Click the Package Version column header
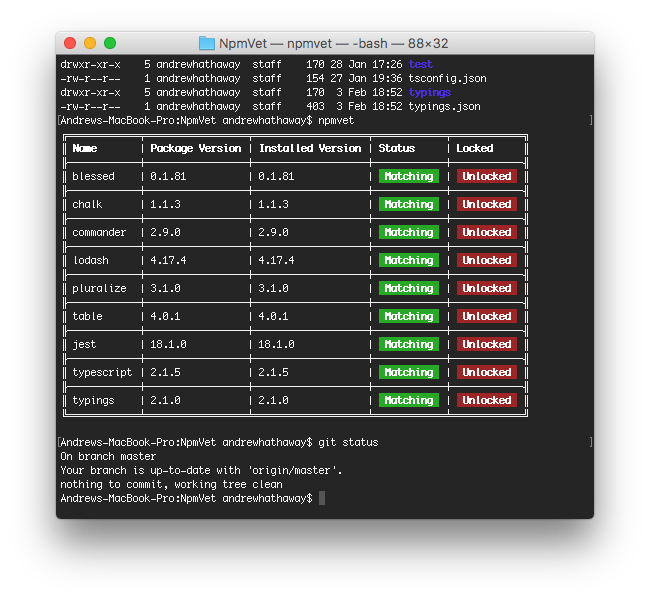 pyautogui.click(x=196, y=148)
